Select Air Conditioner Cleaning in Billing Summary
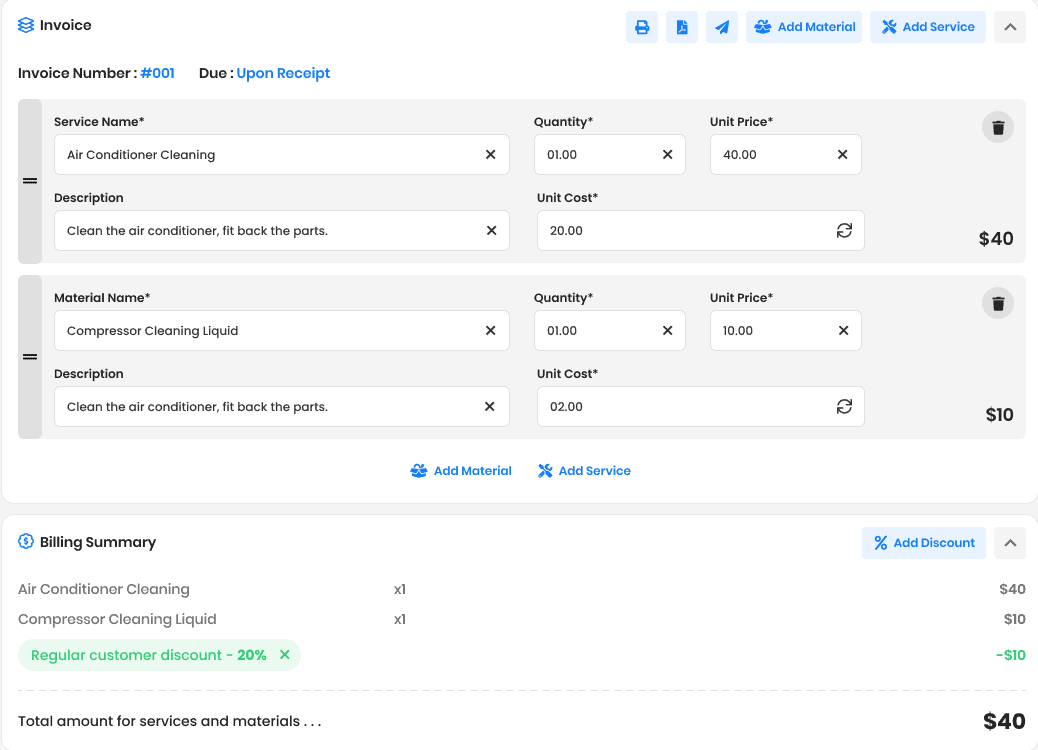This screenshot has height=750, width=1038. coord(103,589)
